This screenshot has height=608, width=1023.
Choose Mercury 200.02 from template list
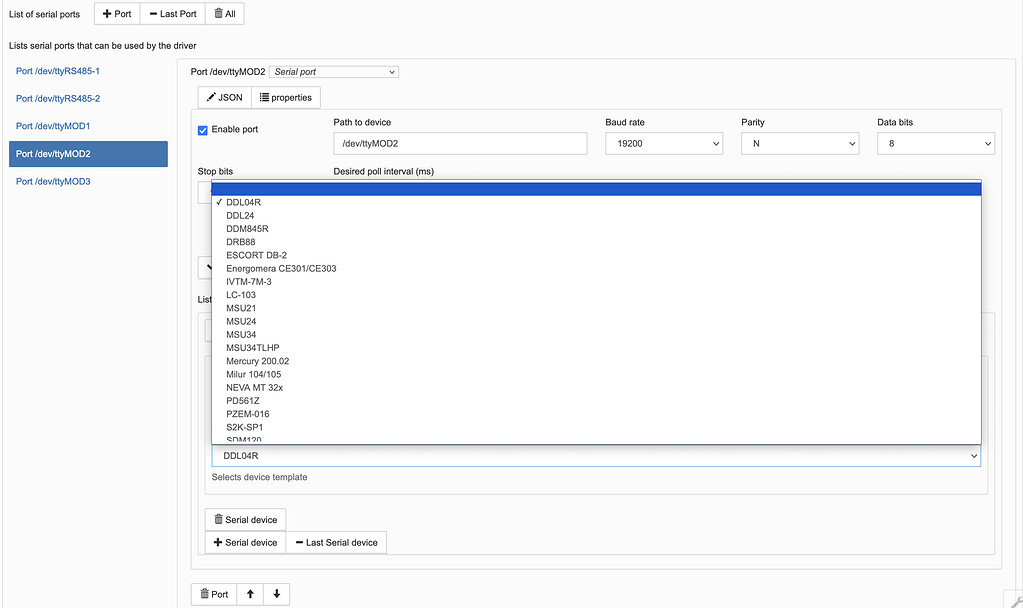pyautogui.click(x=258, y=361)
